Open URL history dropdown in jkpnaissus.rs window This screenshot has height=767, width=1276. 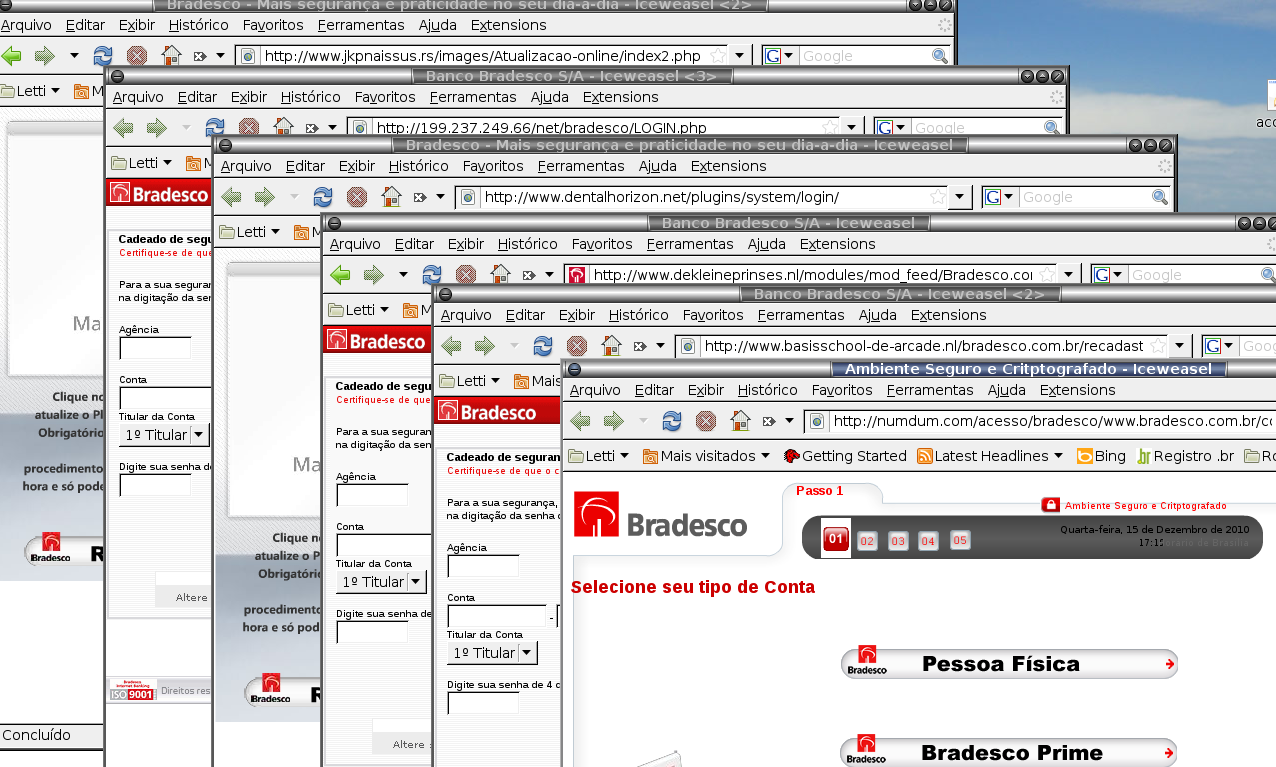pos(740,56)
